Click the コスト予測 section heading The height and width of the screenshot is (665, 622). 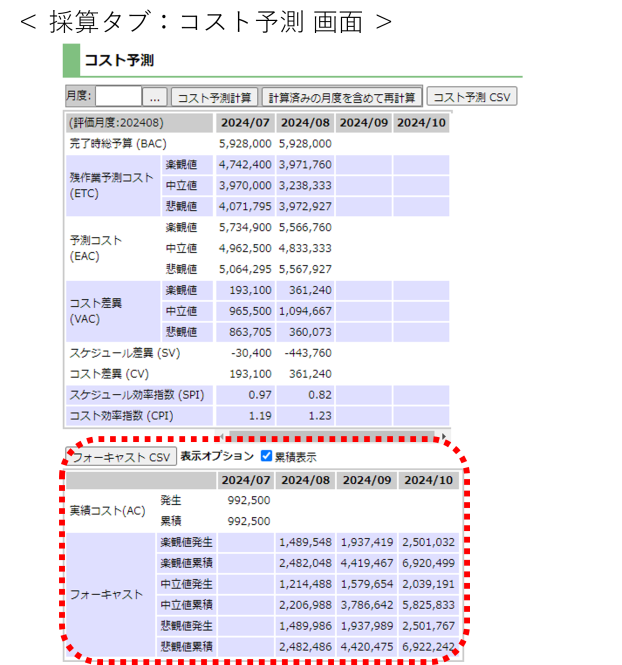(119, 60)
